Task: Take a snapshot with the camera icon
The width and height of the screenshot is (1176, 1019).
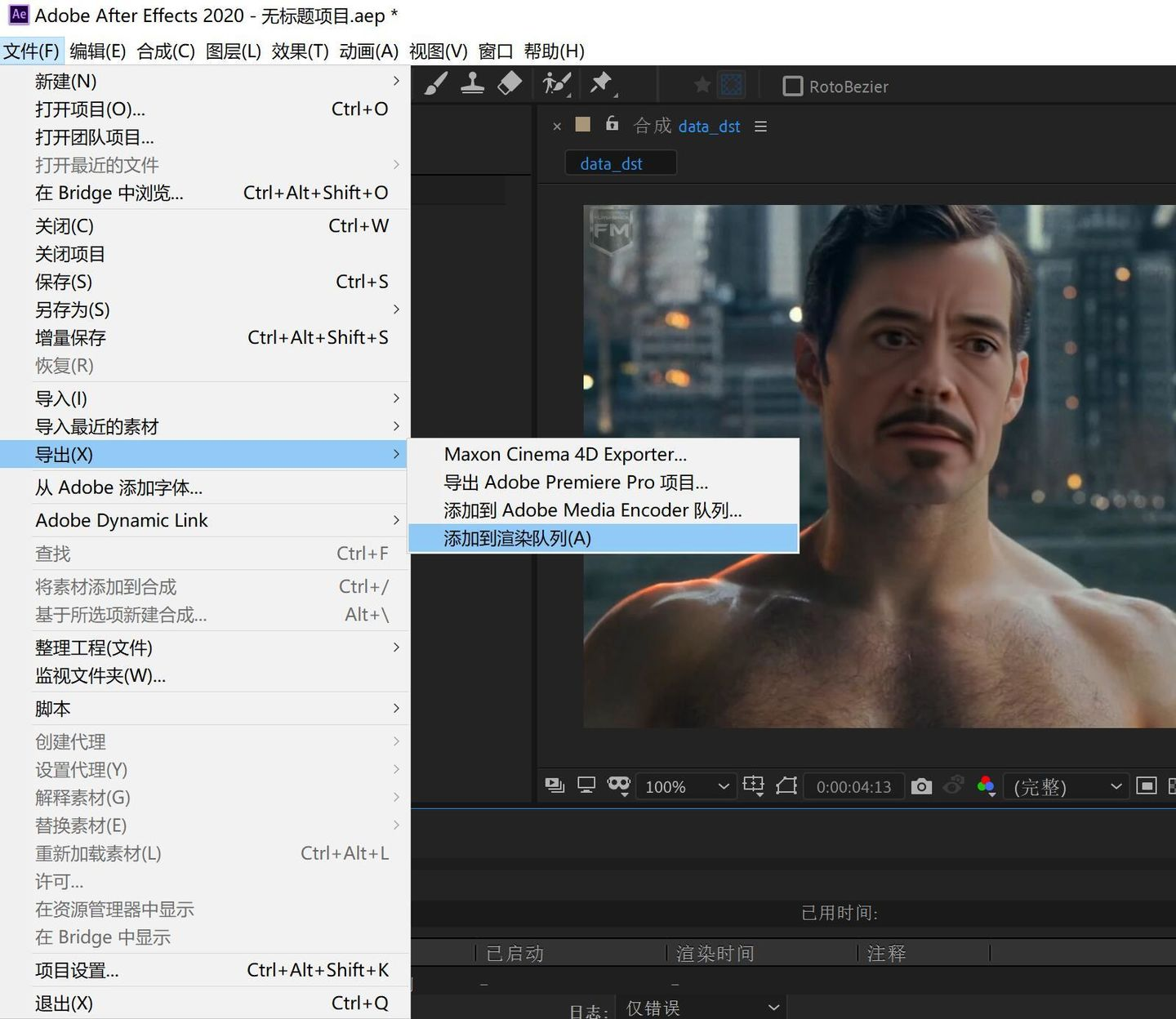Action: point(921,786)
